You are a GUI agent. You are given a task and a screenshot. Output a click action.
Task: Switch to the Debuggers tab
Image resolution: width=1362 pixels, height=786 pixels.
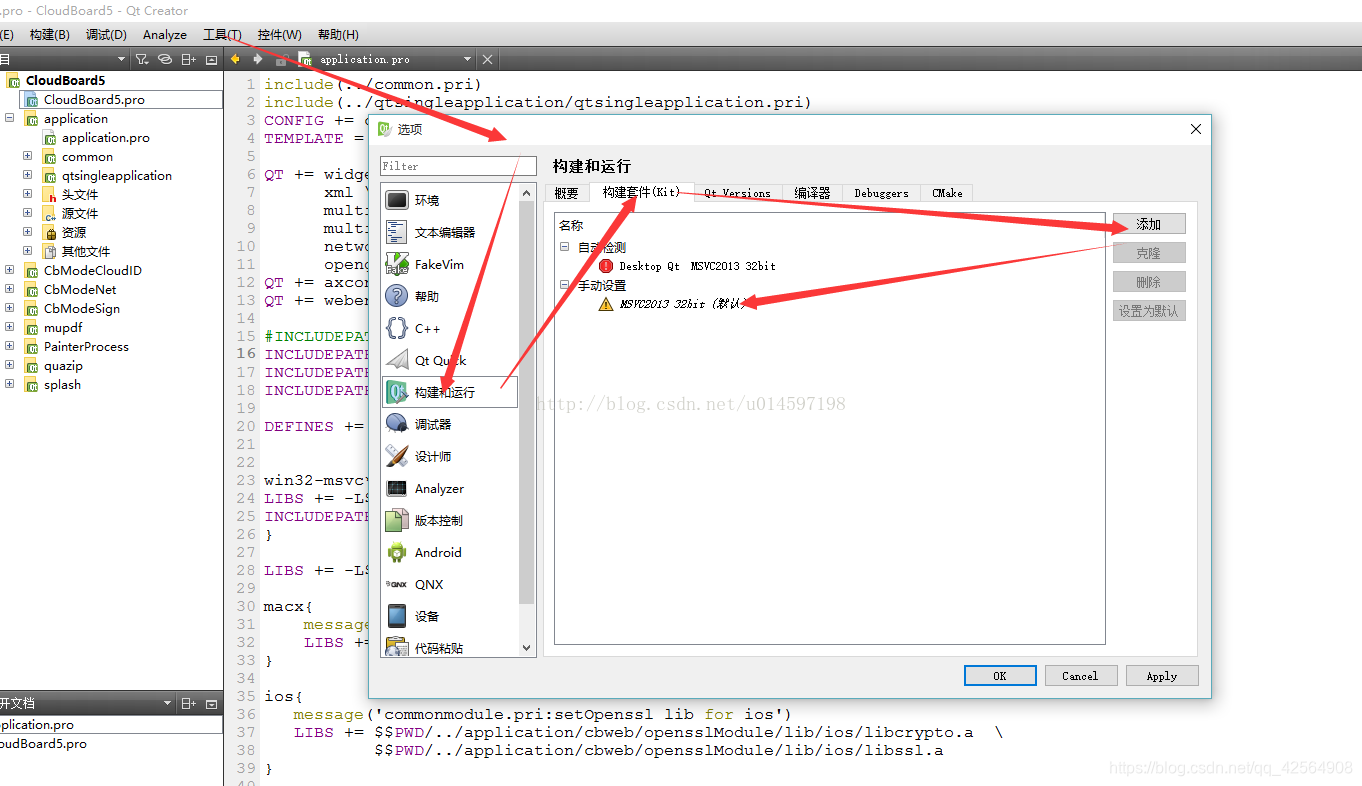click(x=881, y=193)
